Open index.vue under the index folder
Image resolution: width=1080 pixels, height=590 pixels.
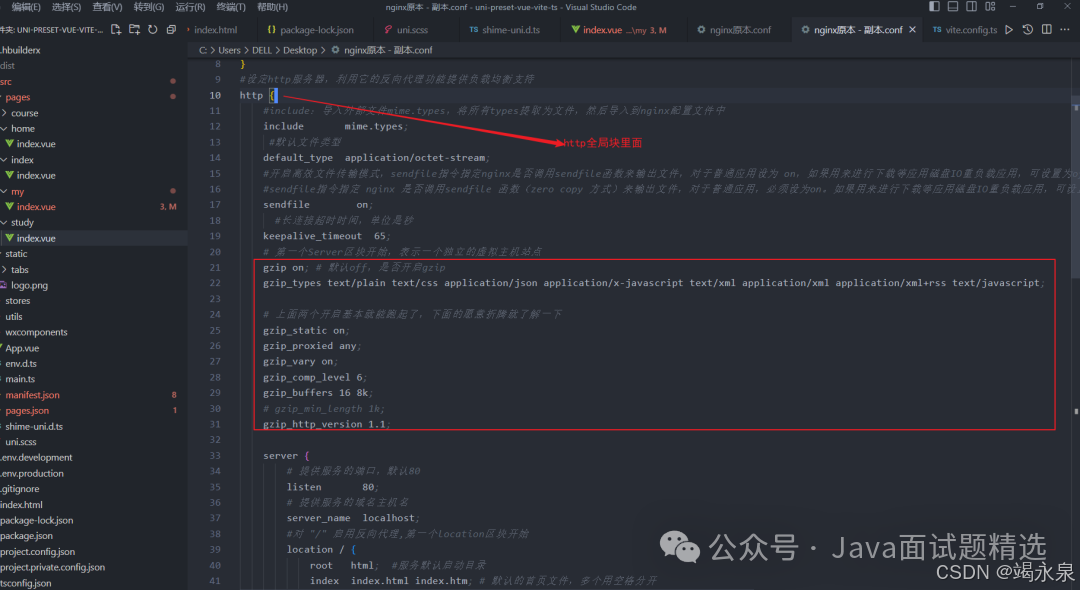(x=36, y=176)
